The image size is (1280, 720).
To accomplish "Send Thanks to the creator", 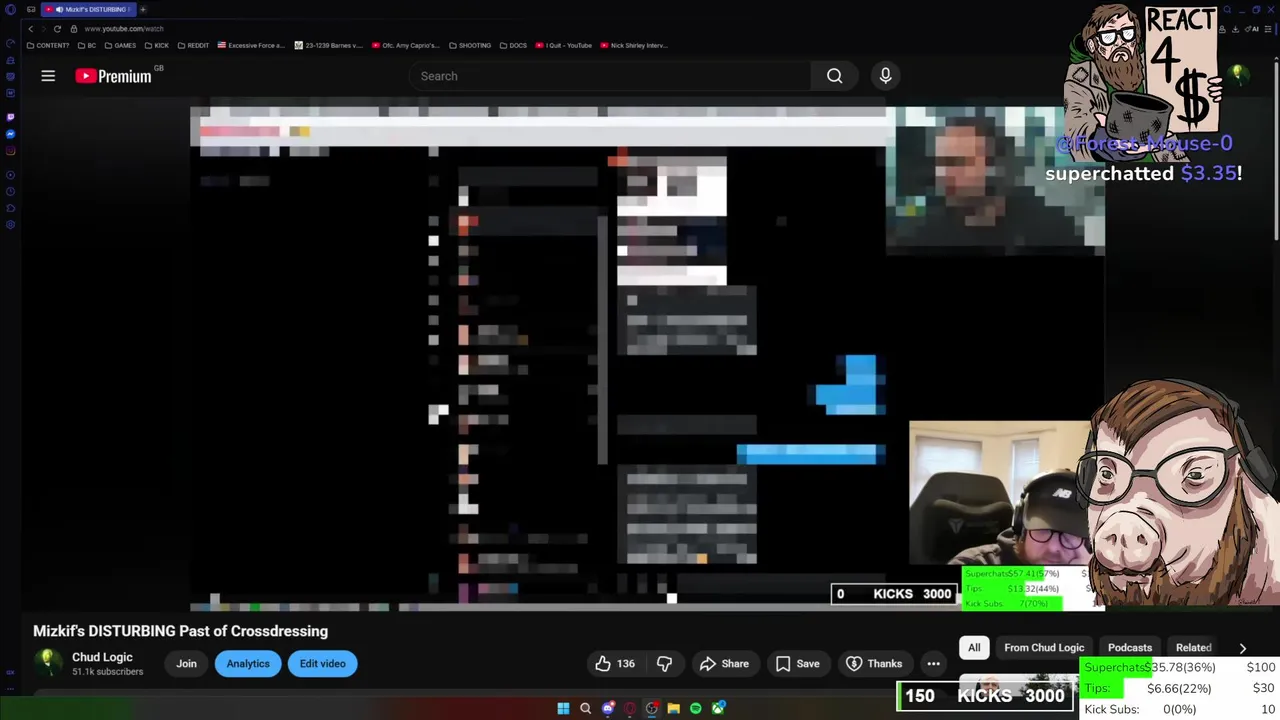I will [874, 664].
